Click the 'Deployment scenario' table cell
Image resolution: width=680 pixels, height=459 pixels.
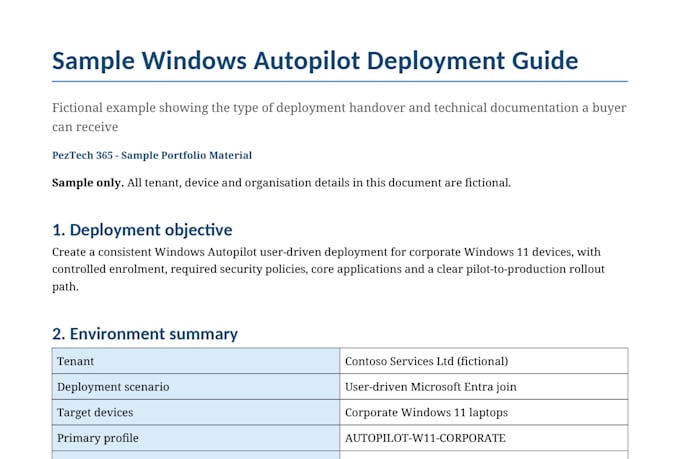[x=196, y=387]
